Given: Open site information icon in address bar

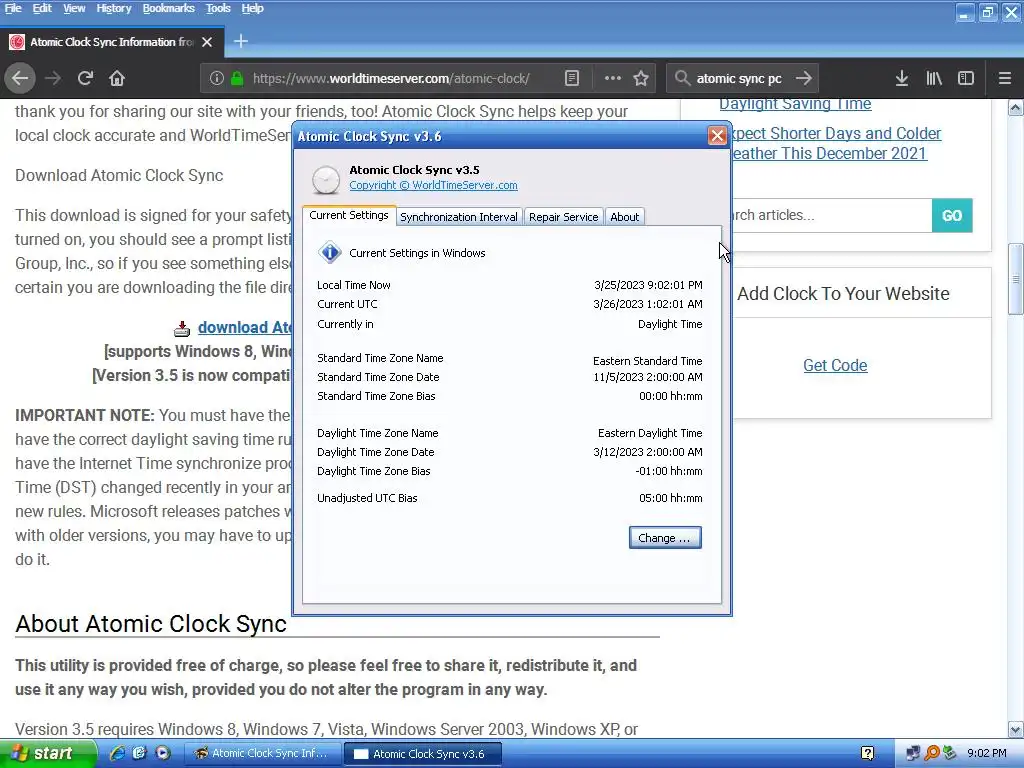Looking at the screenshot, I should tap(217, 78).
